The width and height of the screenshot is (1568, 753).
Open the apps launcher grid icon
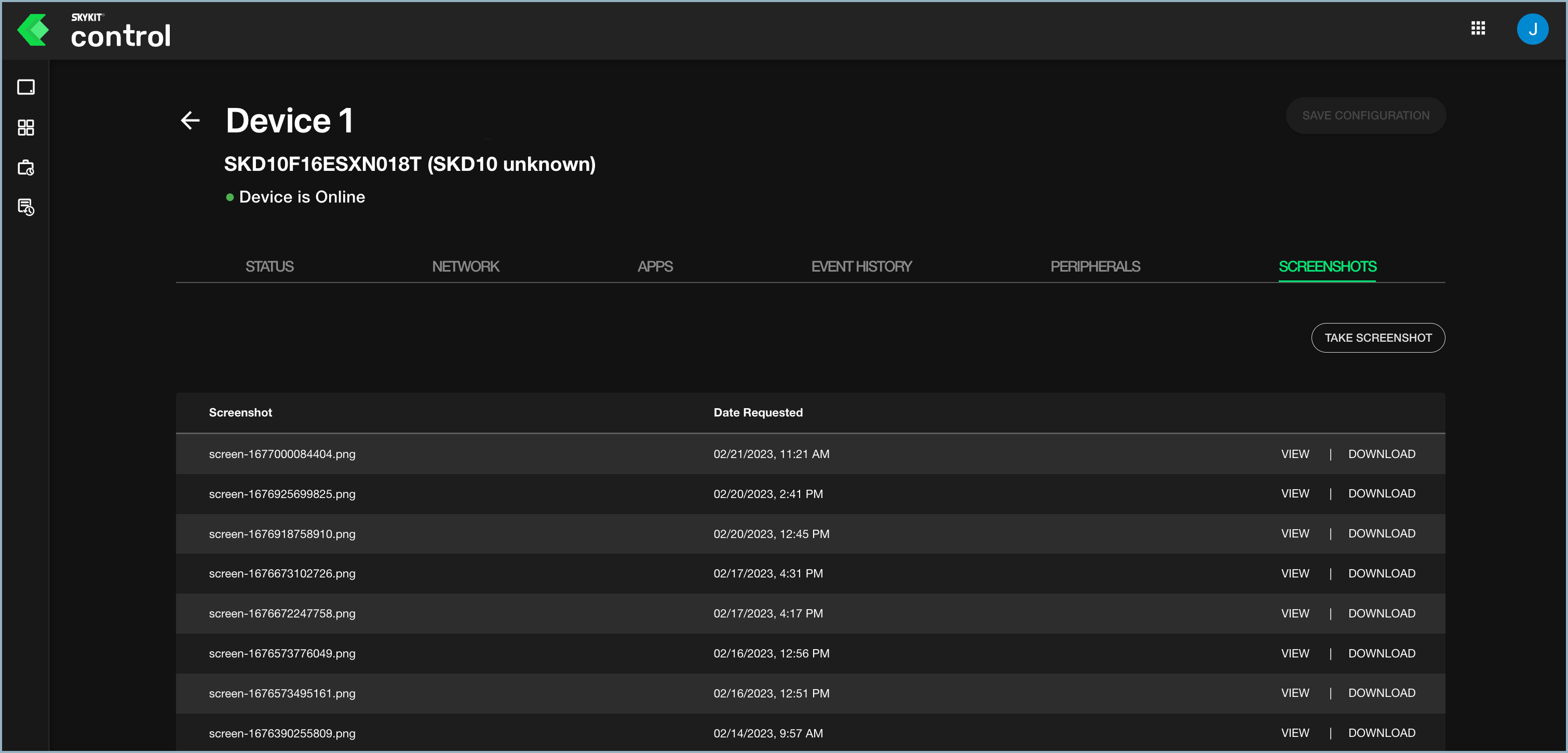pyautogui.click(x=1478, y=28)
